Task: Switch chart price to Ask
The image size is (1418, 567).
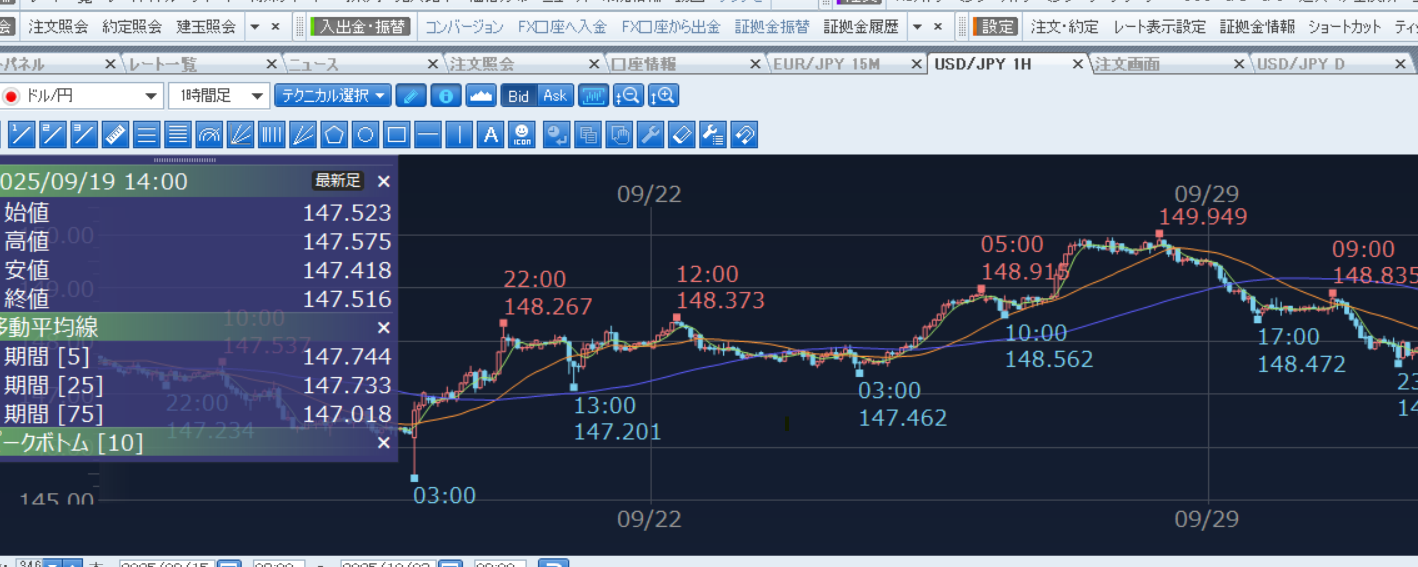Action: click(x=554, y=96)
